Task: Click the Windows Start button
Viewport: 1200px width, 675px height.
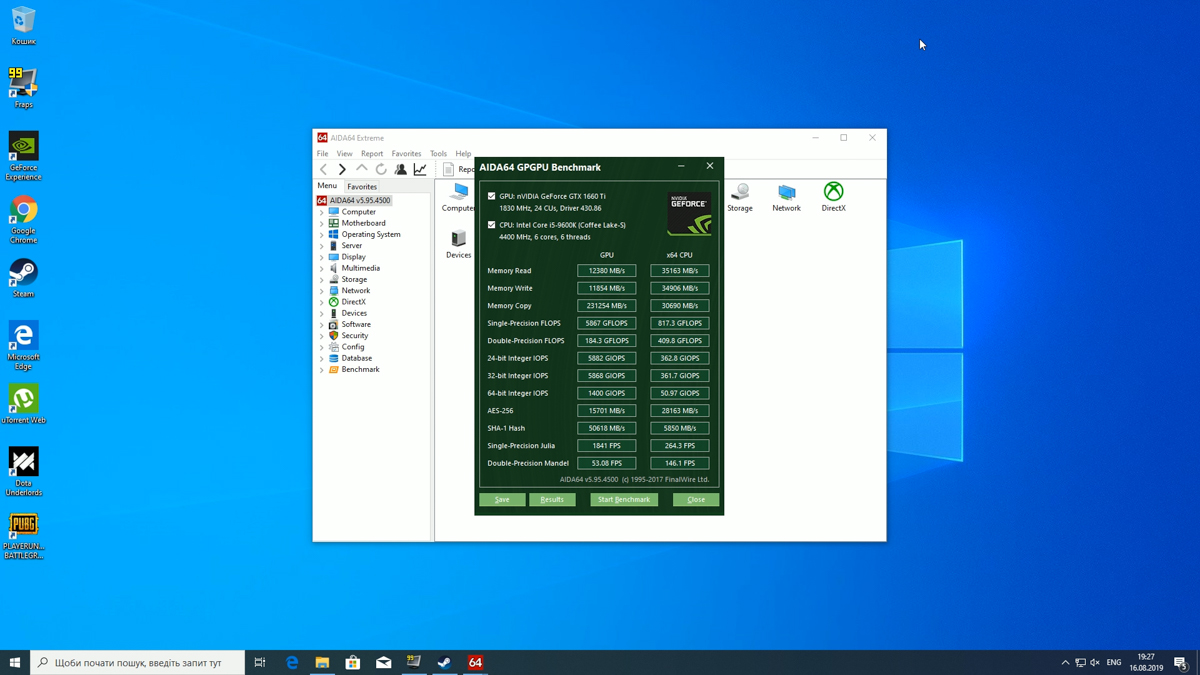Action: pyautogui.click(x=15, y=662)
